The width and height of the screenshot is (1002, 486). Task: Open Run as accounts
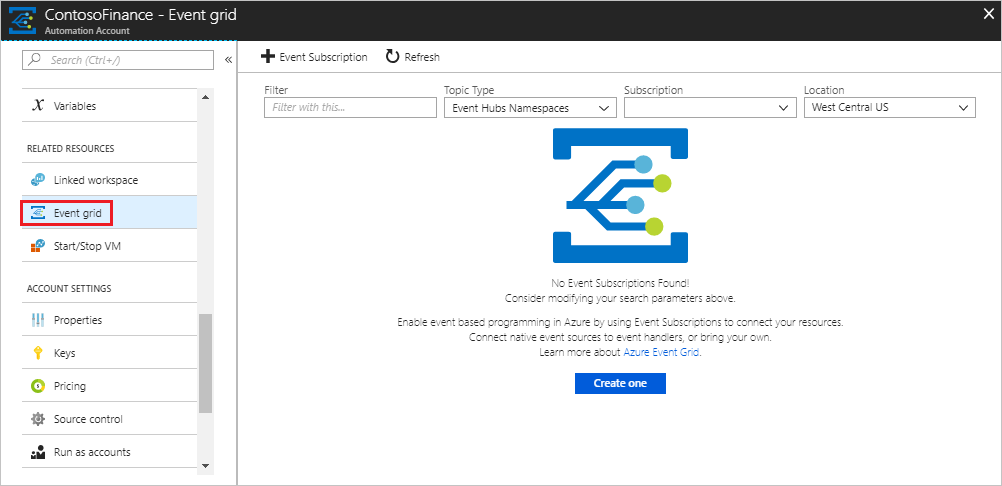[x=109, y=452]
